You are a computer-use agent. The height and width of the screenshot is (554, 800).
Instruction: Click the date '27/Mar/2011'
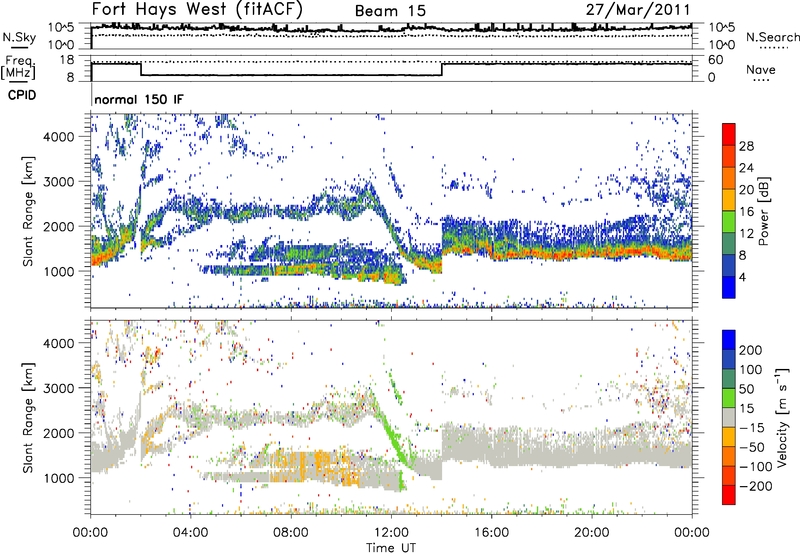[638, 9]
